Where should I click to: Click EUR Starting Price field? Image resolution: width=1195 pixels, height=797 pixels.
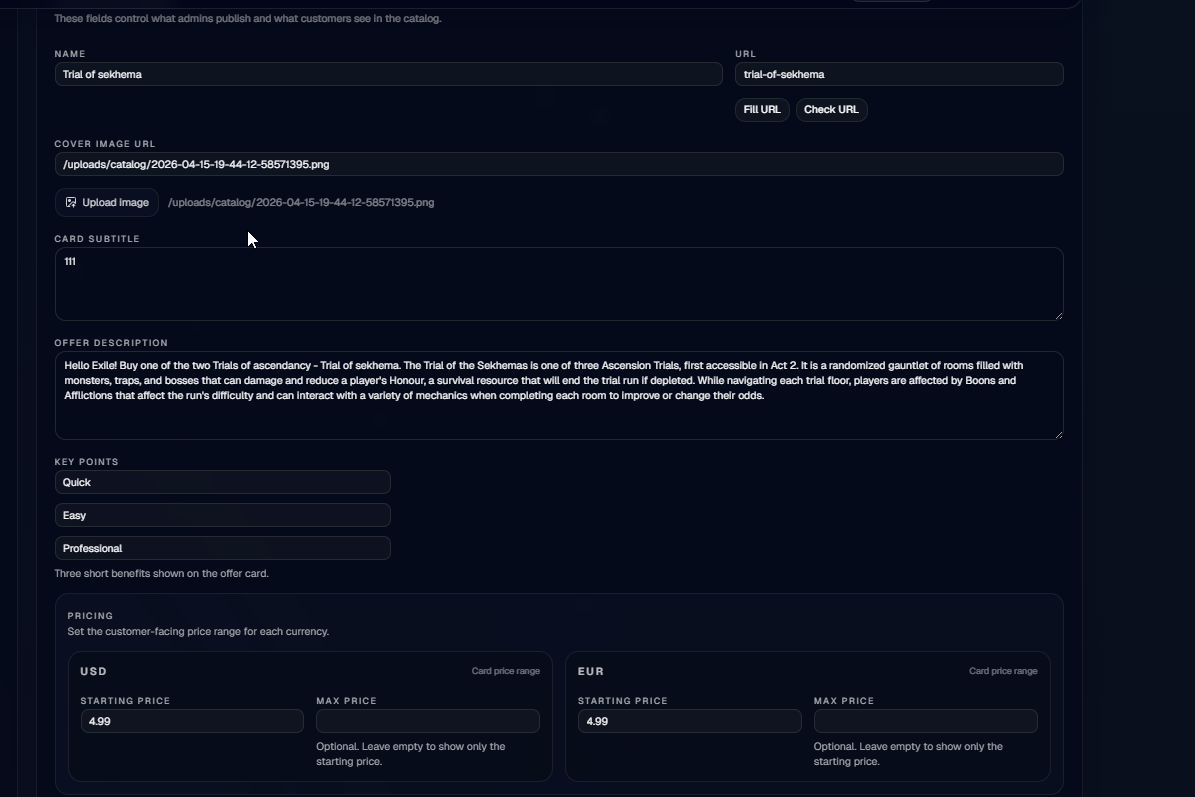pos(689,721)
